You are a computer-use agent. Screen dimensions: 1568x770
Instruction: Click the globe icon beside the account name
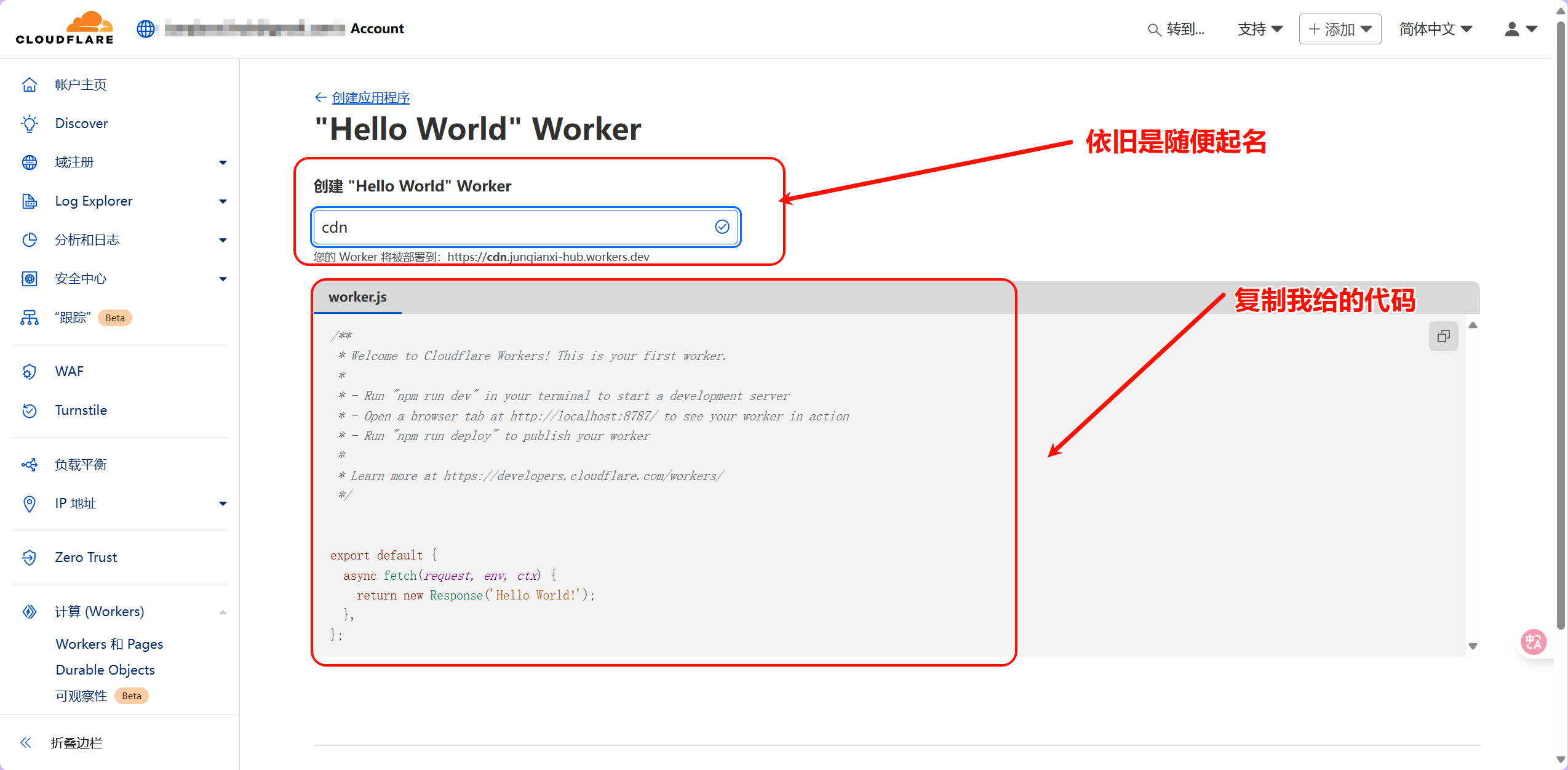146,29
